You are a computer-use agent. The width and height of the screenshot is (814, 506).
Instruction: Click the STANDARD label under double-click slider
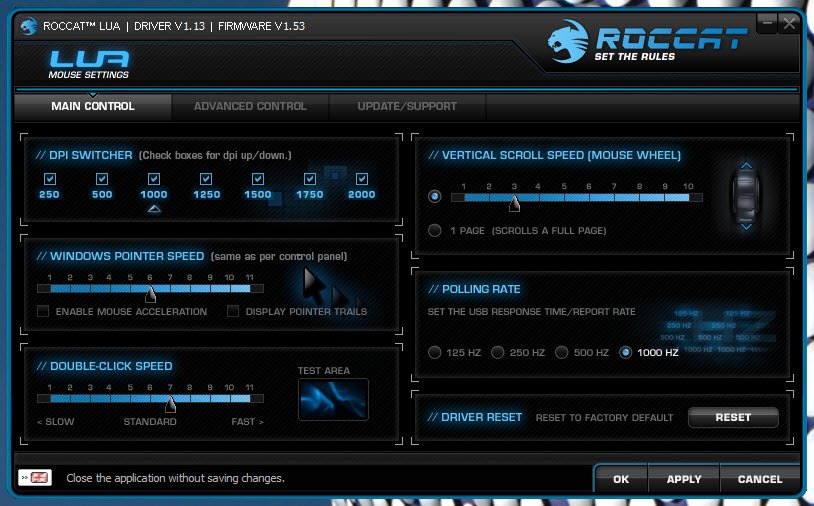[x=150, y=421]
